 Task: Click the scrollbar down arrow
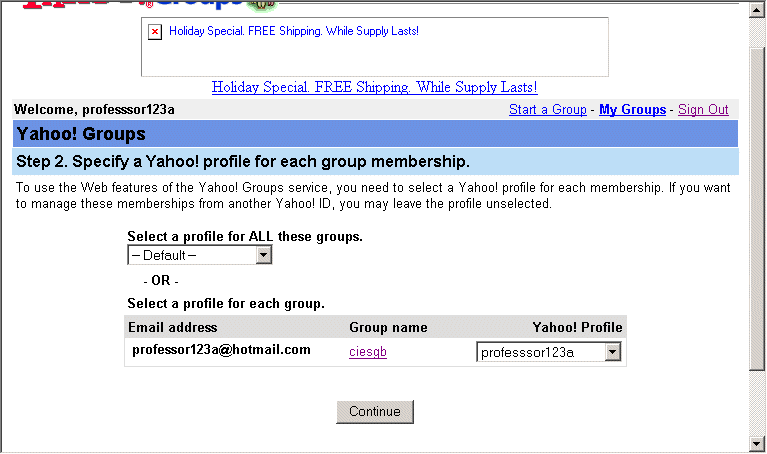(x=756, y=443)
